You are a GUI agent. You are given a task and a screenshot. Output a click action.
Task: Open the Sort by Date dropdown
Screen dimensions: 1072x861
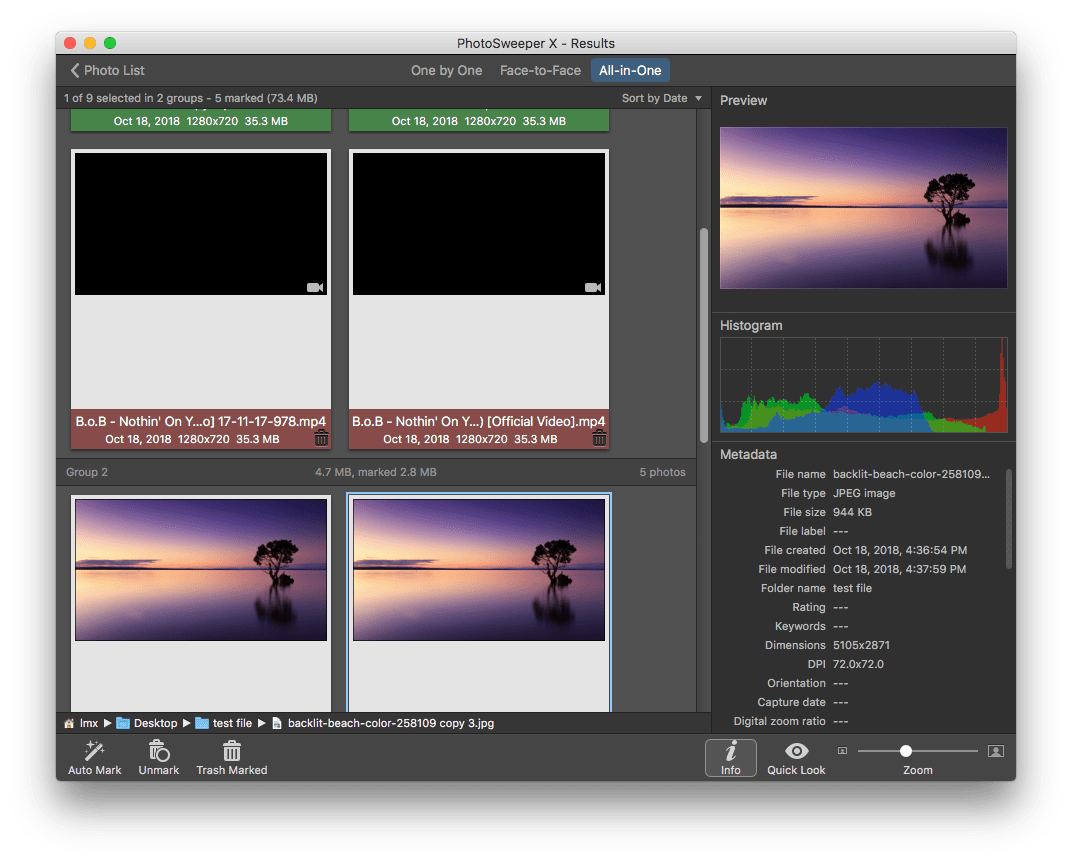click(661, 98)
